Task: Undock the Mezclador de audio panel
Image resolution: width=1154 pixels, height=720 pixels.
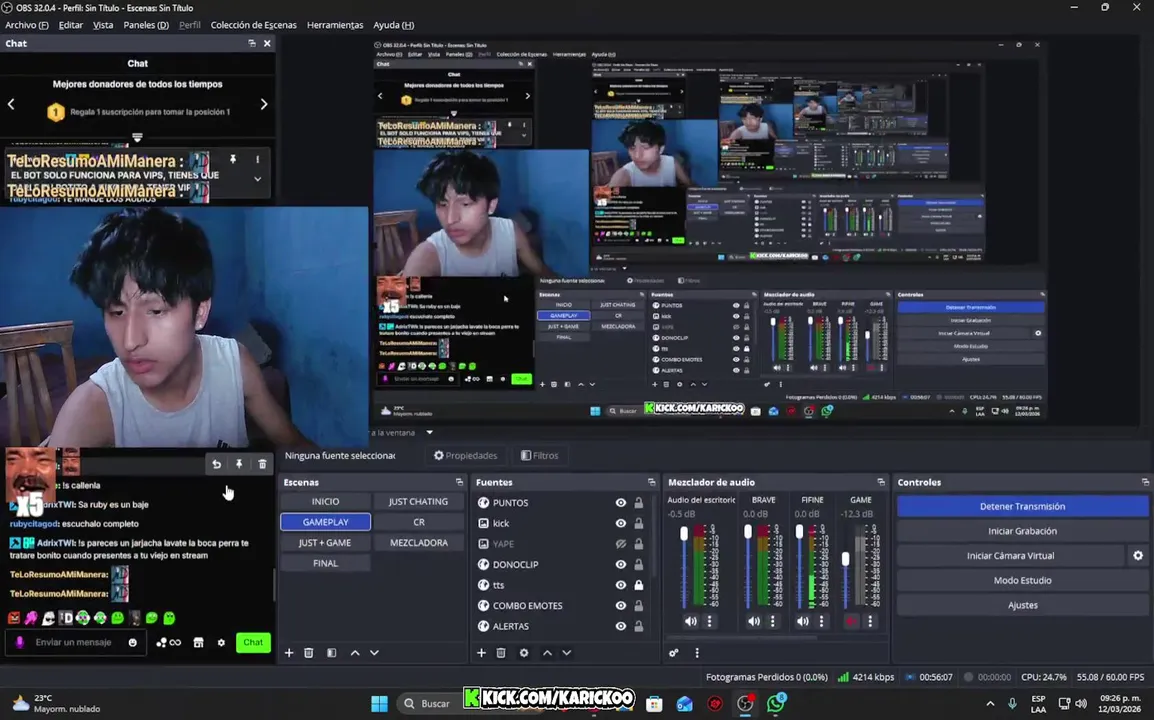Action: point(881,482)
